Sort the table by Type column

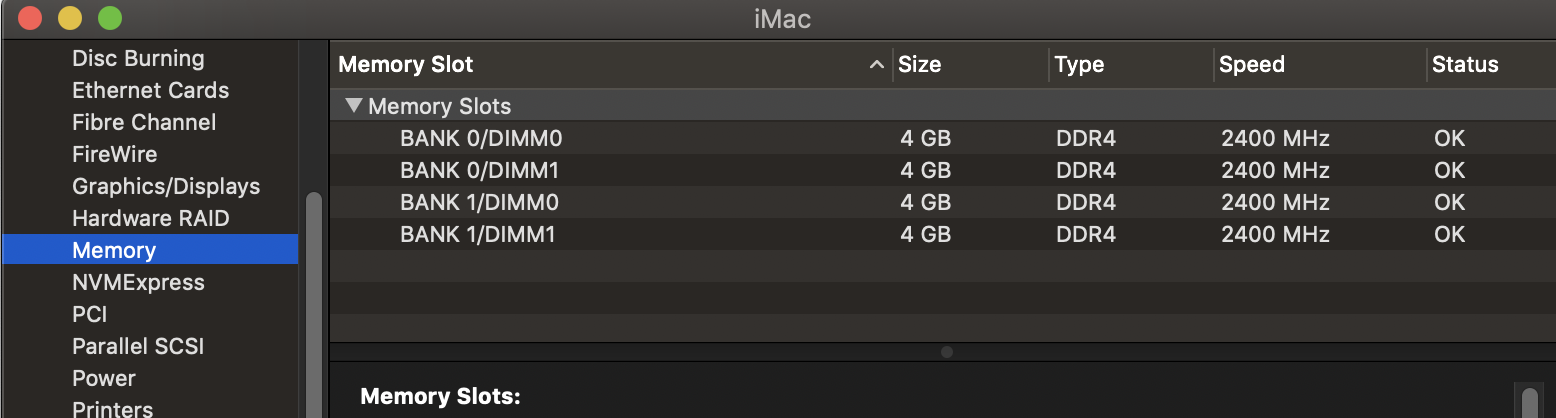coord(1079,65)
